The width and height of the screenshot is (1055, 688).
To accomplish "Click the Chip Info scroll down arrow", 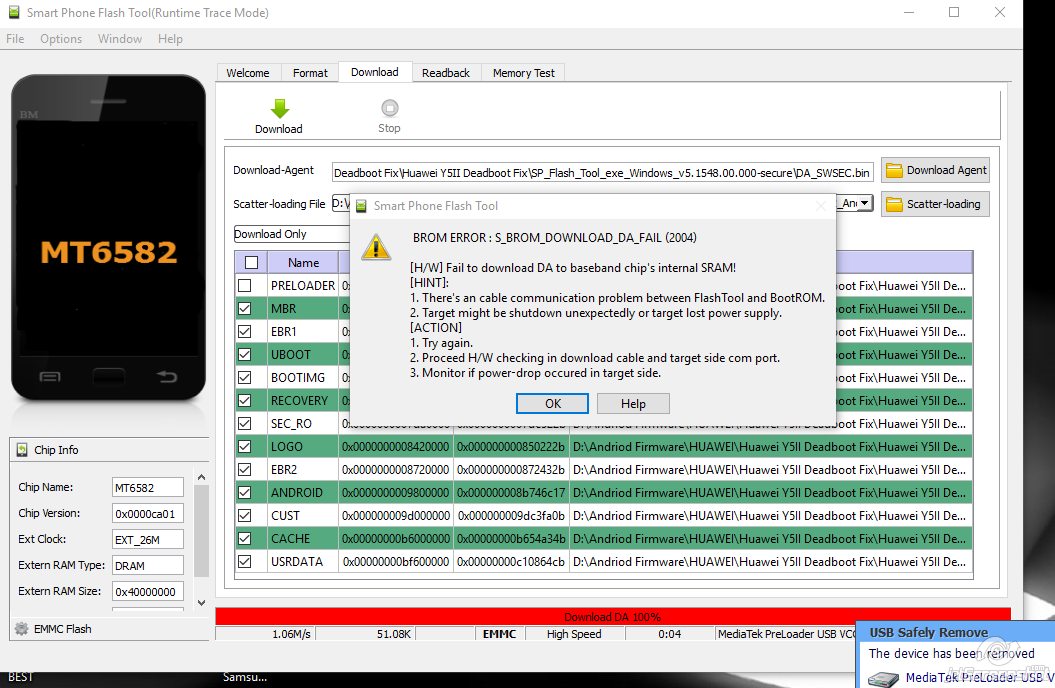I will (201, 603).
